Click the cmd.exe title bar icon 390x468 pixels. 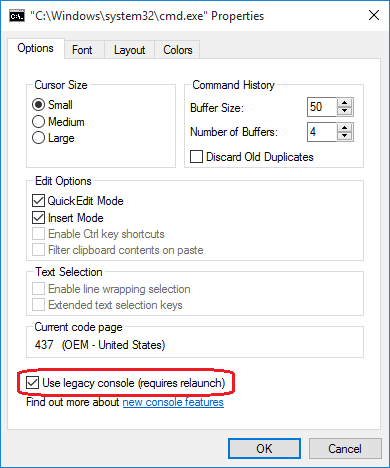tap(17, 16)
